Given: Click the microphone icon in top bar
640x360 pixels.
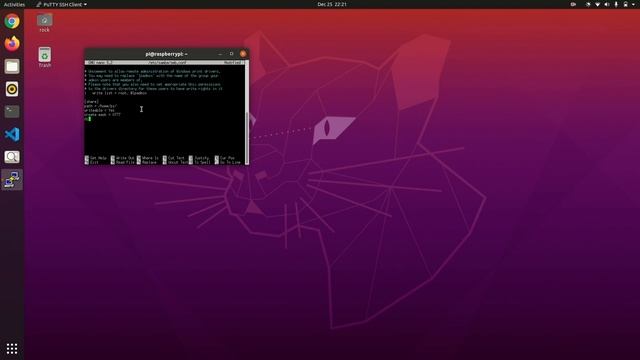Looking at the screenshot, I should tap(616, 4).
